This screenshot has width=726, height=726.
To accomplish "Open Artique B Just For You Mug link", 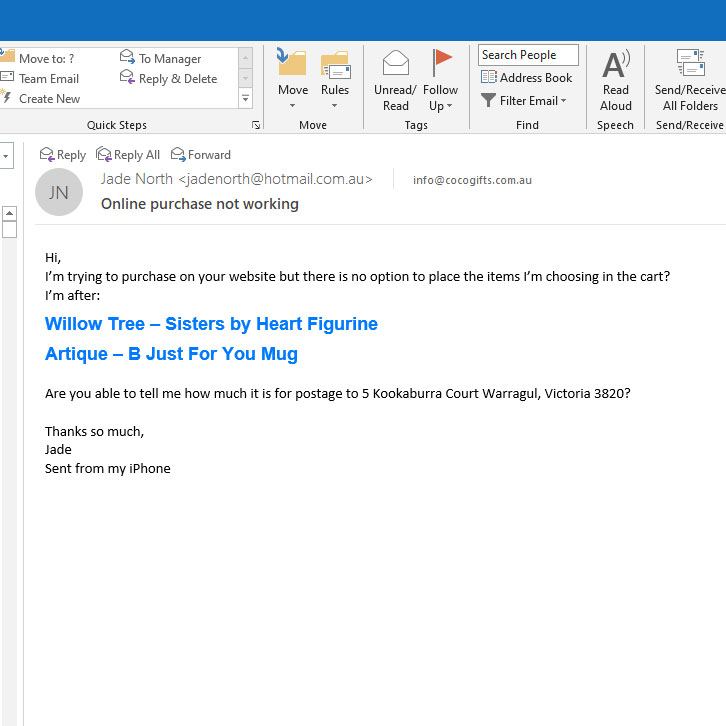I will pyautogui.click(x=171, y=354).
